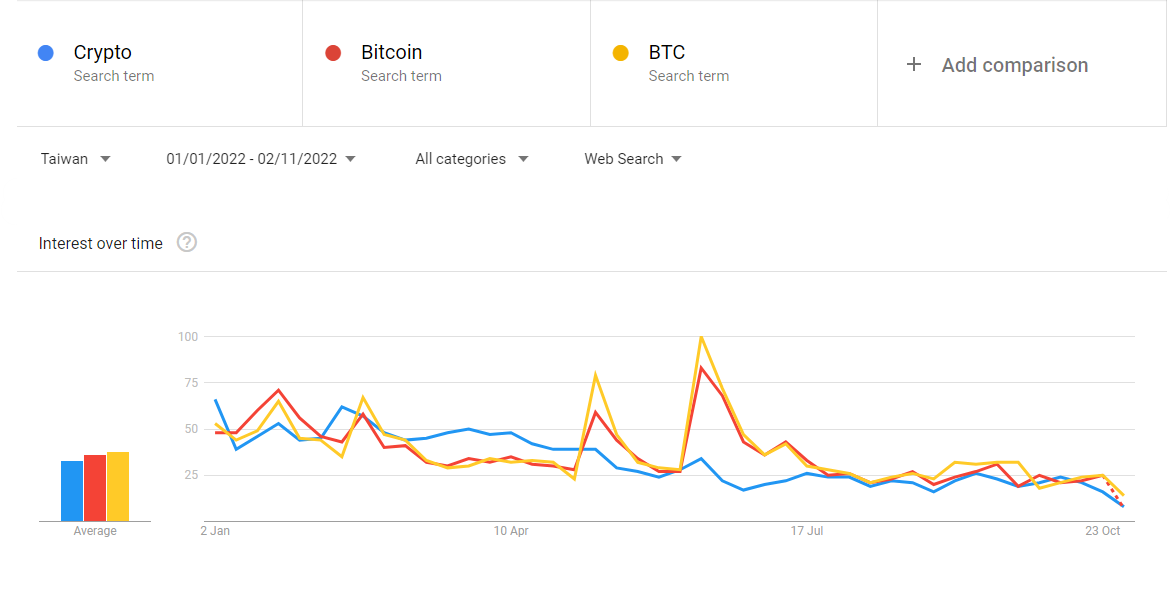This screenshot has height=603, width=1171.
Task: Click the yellow dot beside BTC
Action: click(621, 53)
